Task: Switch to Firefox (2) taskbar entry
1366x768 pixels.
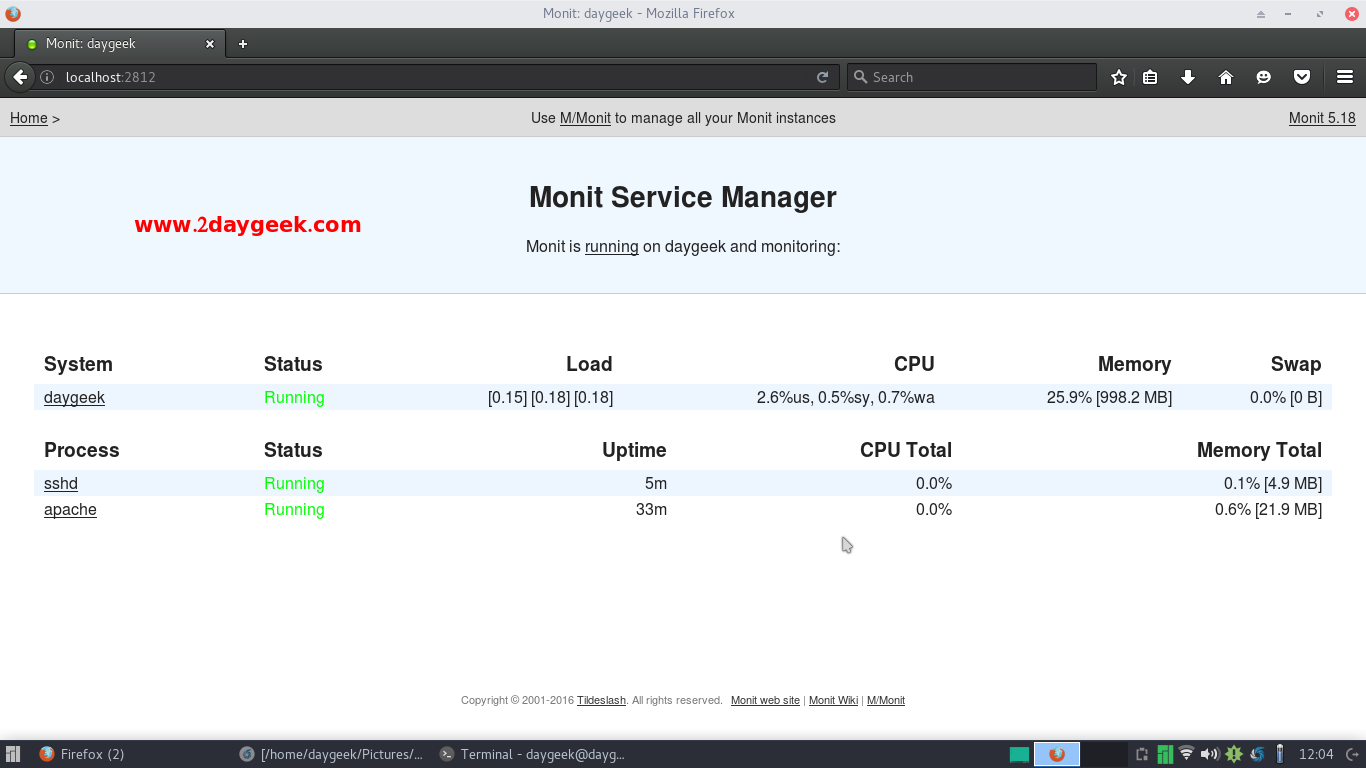Action: (82, 754)
